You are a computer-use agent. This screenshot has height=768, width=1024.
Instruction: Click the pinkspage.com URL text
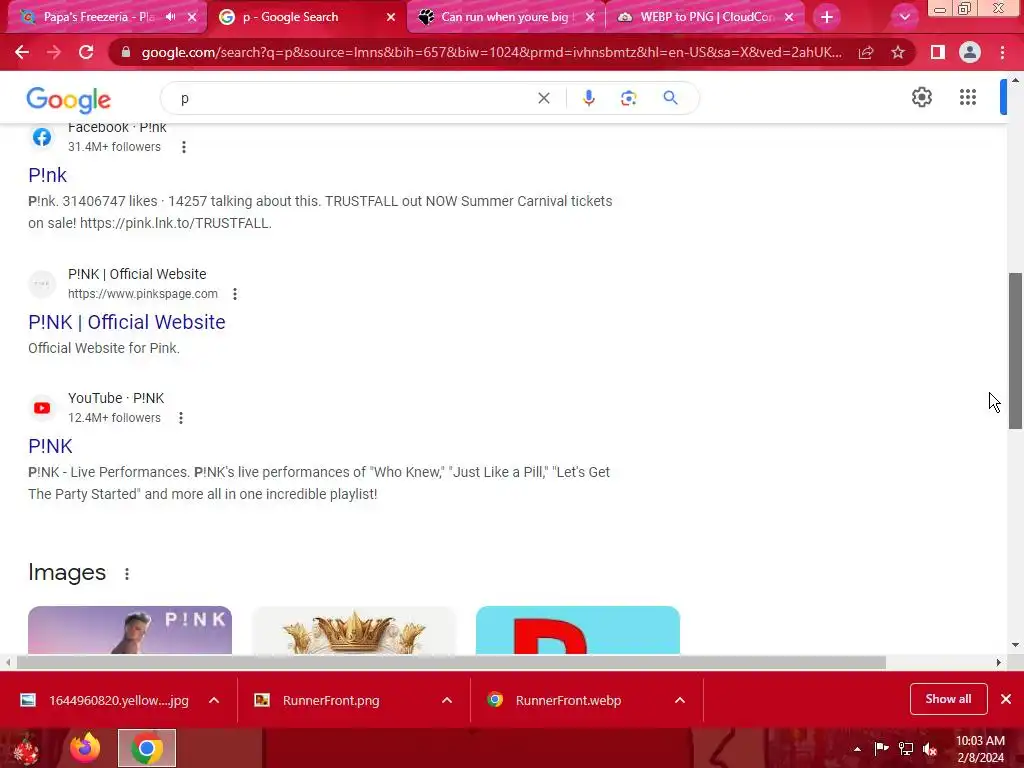143,294
